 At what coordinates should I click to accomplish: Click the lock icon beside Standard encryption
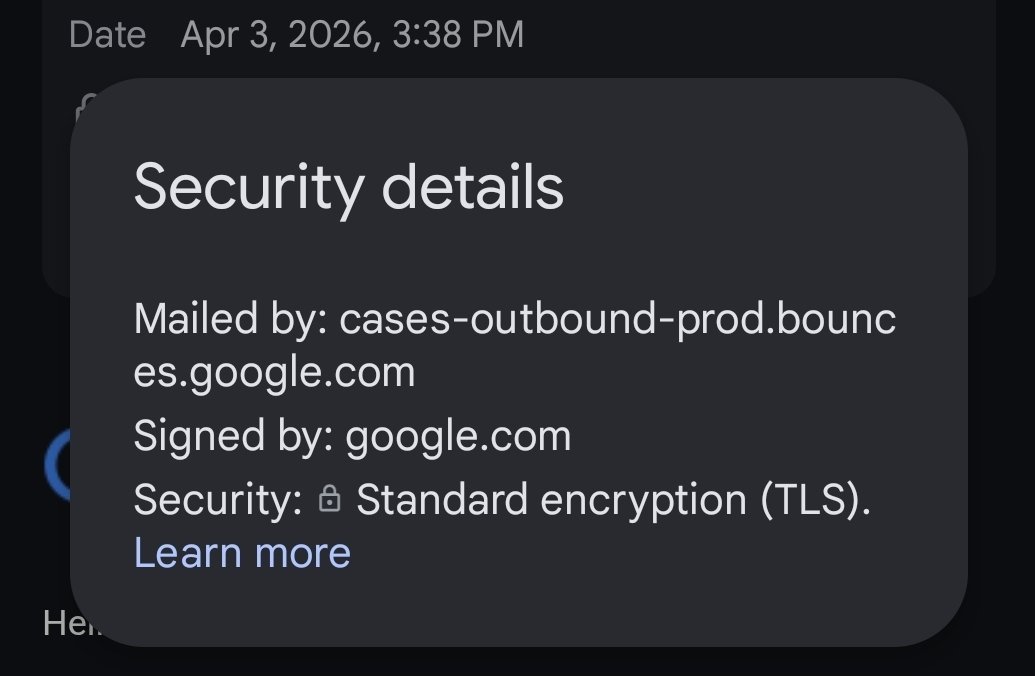(329, 500)
